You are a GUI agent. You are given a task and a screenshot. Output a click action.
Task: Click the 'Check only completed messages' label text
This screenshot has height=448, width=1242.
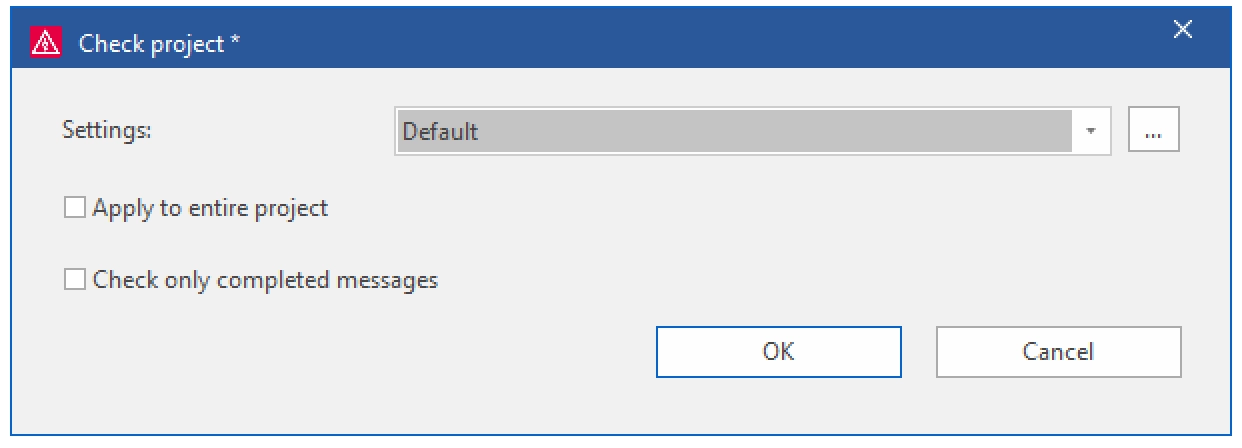[265, 280]
